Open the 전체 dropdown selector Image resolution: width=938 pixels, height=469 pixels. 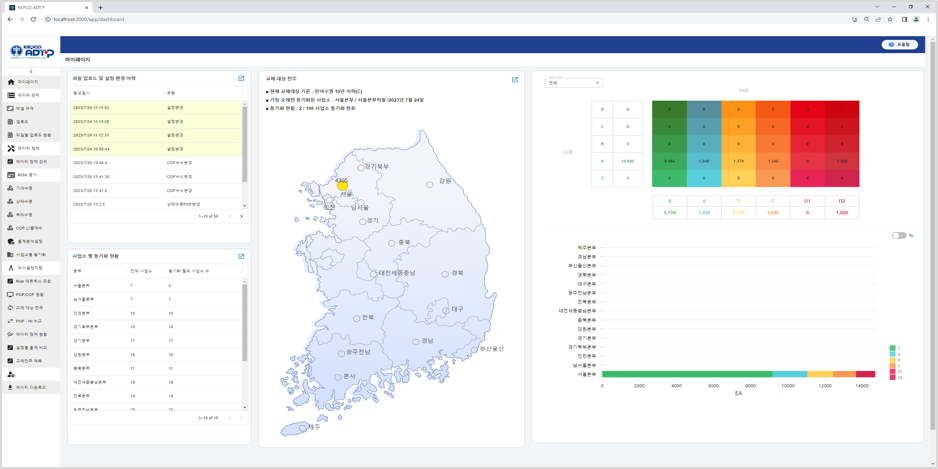[574, 83]
